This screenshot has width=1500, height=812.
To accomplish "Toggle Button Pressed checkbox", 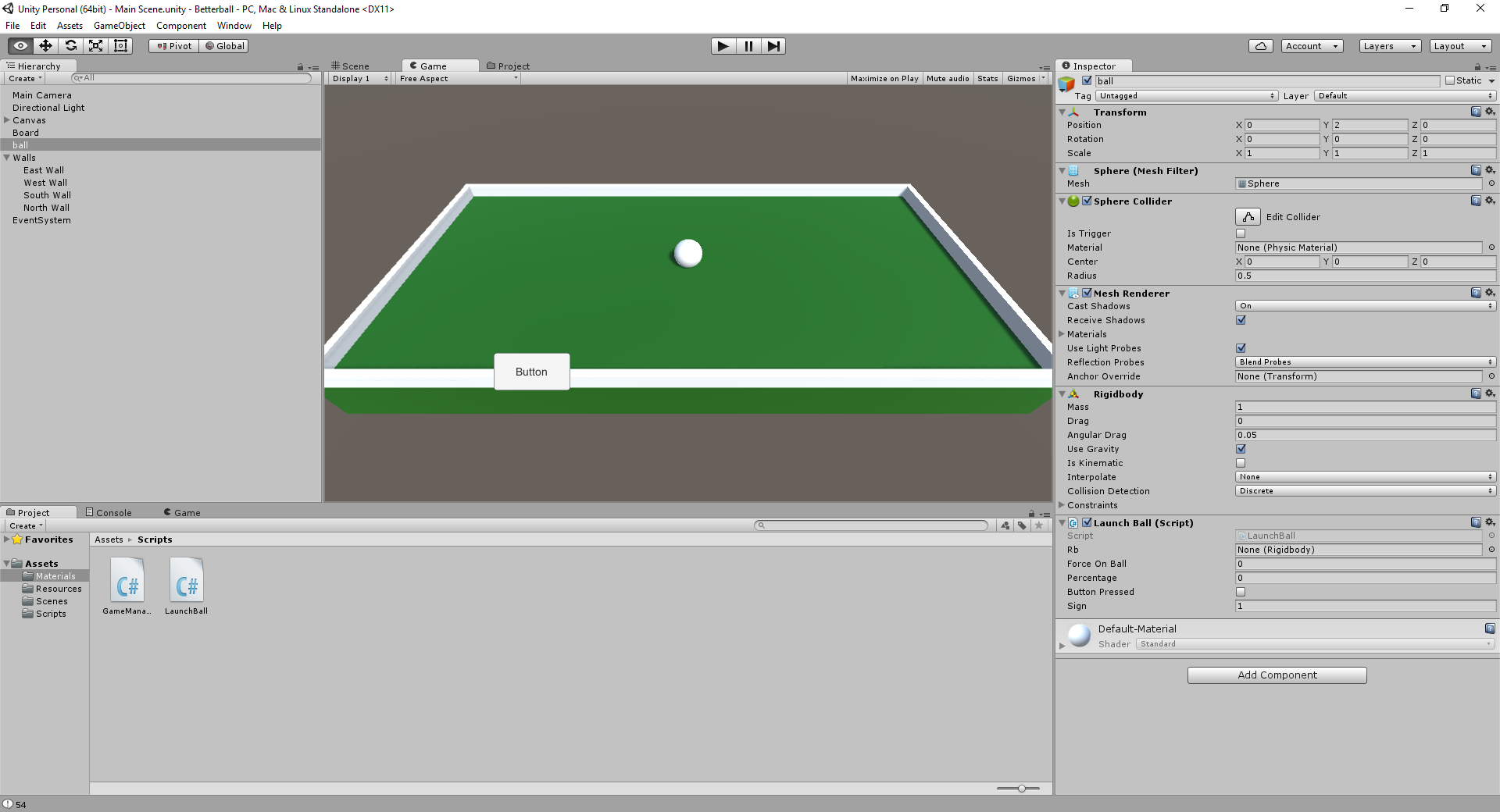I will (x=1241, y=592).
